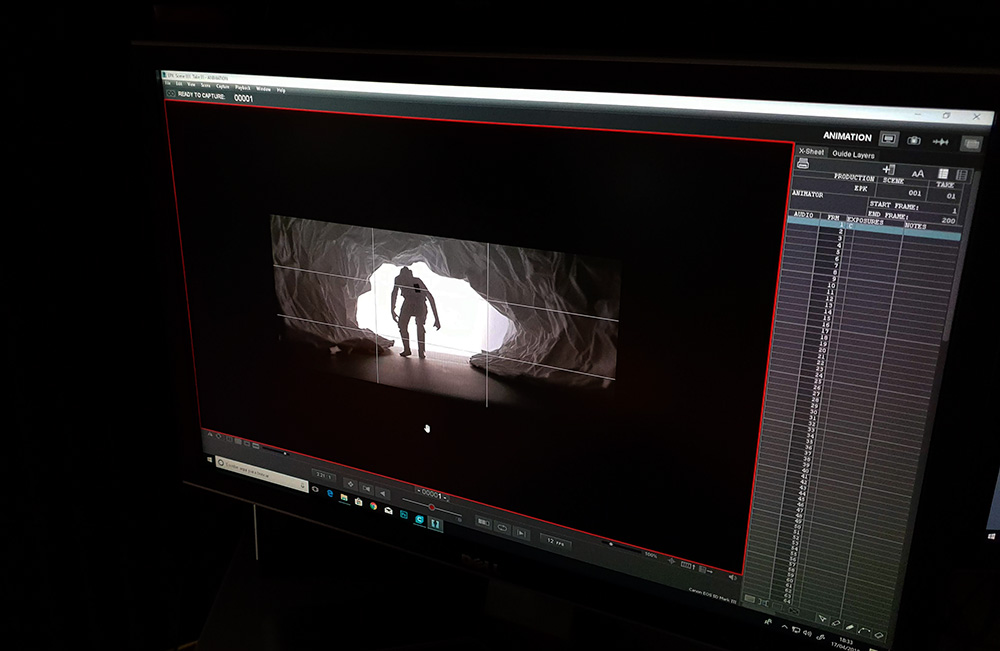Viewport: 1000px width, 651px height.
Task: Open the Help menu
Action: 281,90
